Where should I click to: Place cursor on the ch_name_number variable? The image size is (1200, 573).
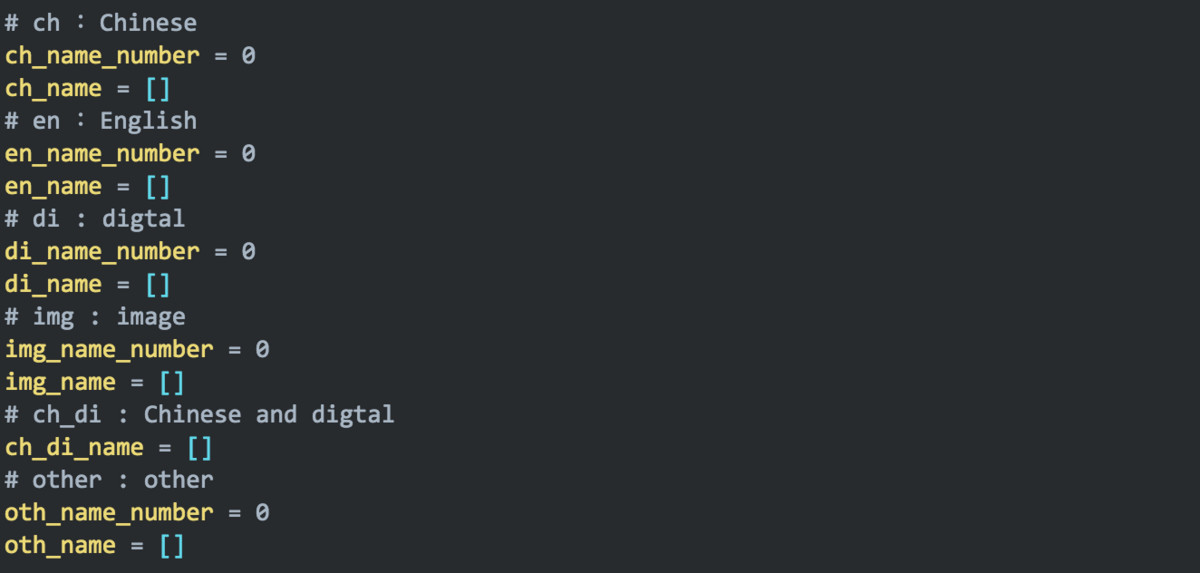click(102, 56)
